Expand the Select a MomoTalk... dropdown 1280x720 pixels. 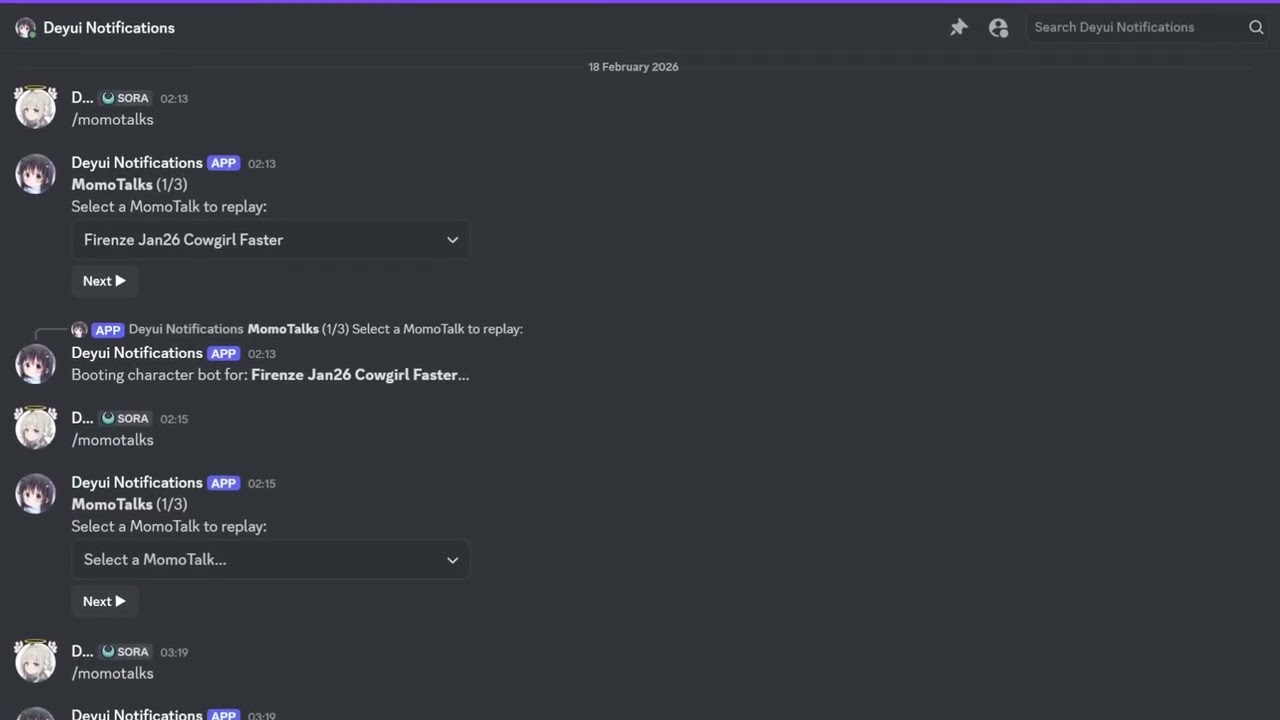270,560
